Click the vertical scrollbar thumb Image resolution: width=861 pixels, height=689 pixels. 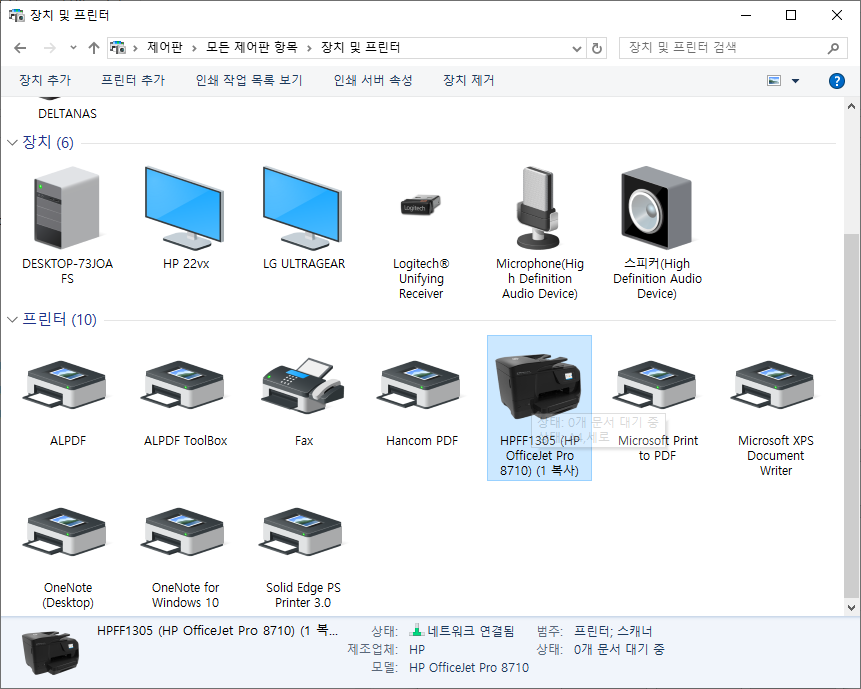coord(852,414)
